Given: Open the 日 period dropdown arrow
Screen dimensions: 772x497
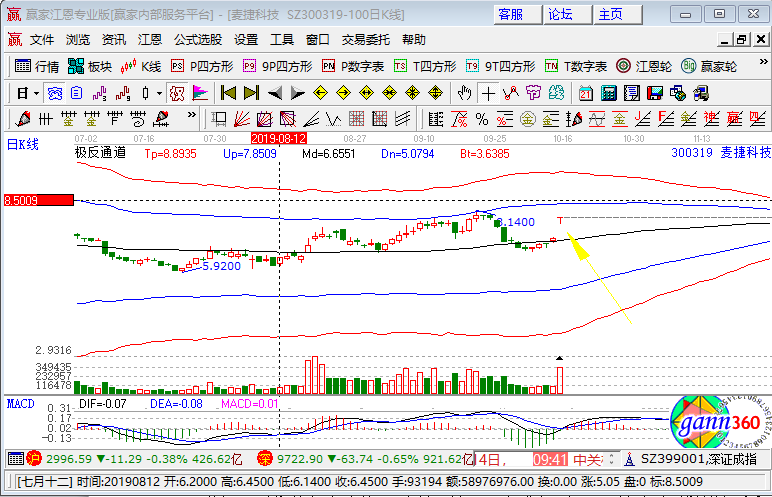Looking at the screenshot, I should 36,93.
